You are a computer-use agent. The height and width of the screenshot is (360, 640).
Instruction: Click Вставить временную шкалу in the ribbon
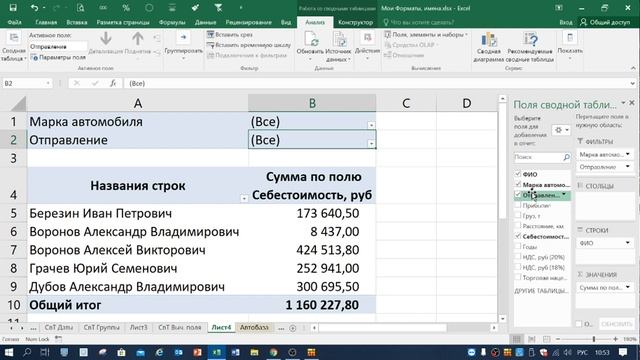point(249,45)
